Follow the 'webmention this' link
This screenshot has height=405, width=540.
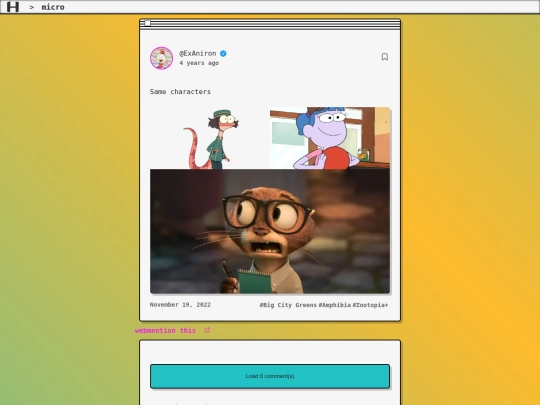coord(165,331)
